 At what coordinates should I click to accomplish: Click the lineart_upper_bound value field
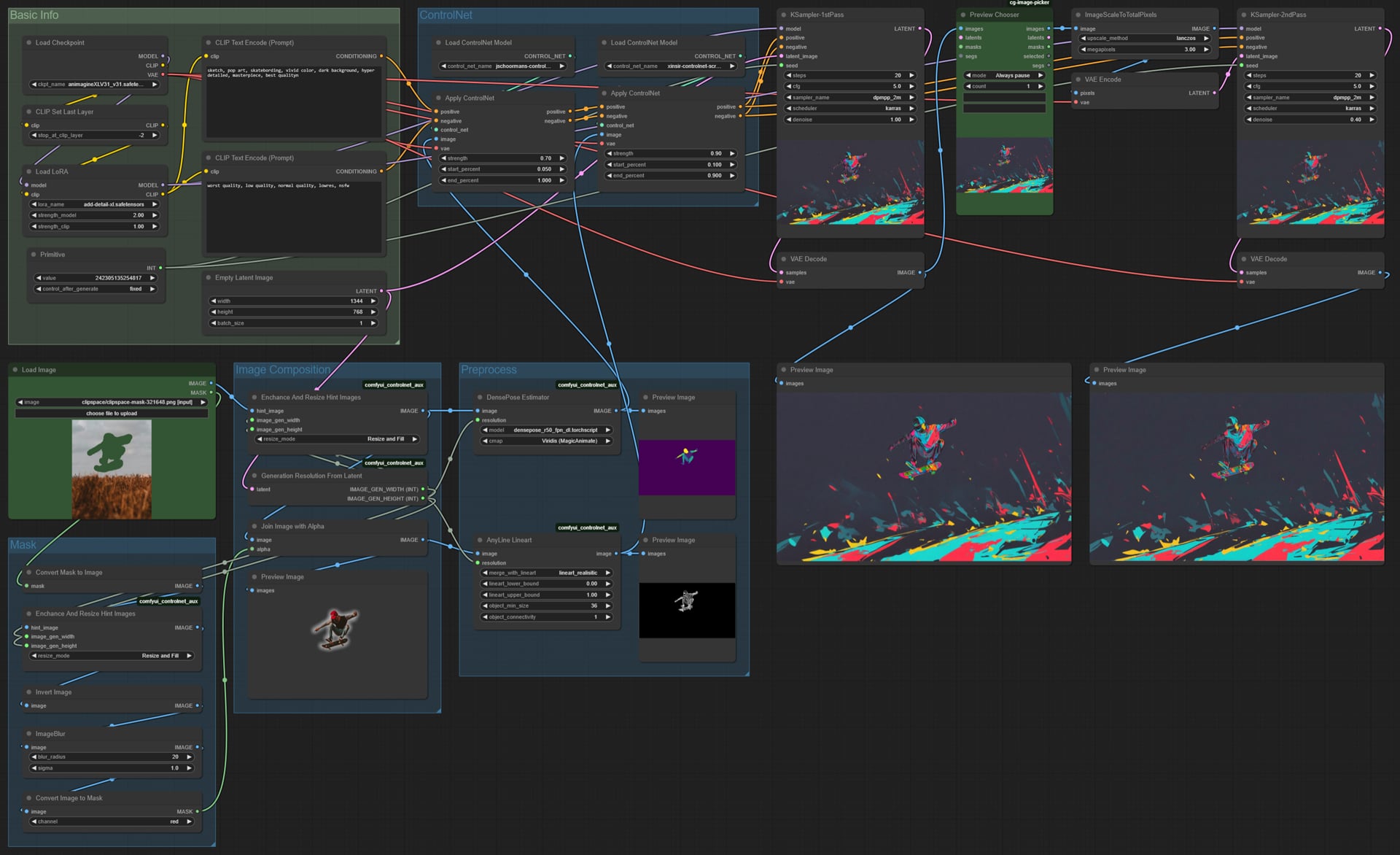click(x=546, y=595)
